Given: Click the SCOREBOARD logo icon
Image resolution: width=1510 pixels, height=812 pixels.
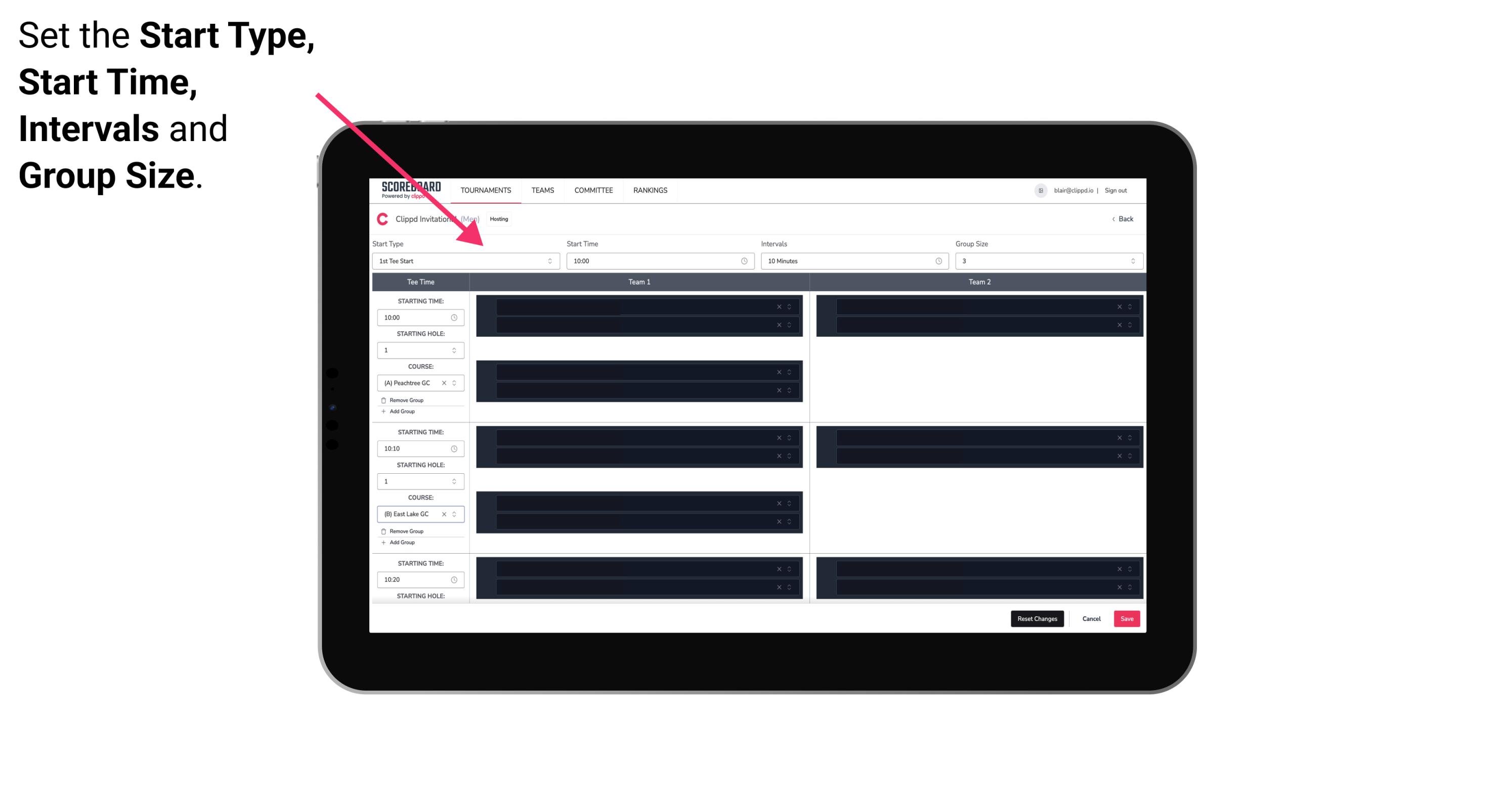Looking at the screenshot, I should pyautogui.click(x=408, y=190).
